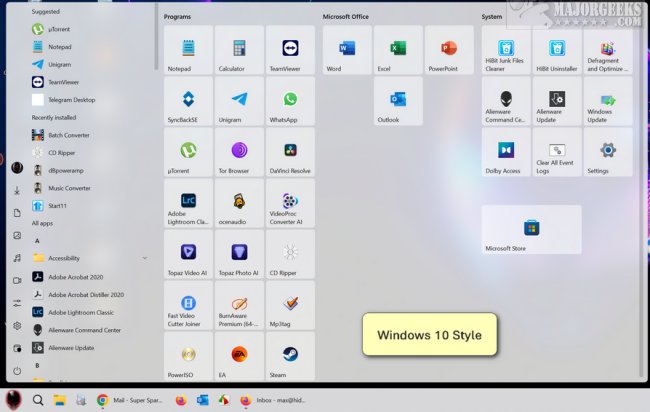Viewport: 650px width, 412px height.
Task: Select the Microsoft Office group header
Action: [346, 17]
